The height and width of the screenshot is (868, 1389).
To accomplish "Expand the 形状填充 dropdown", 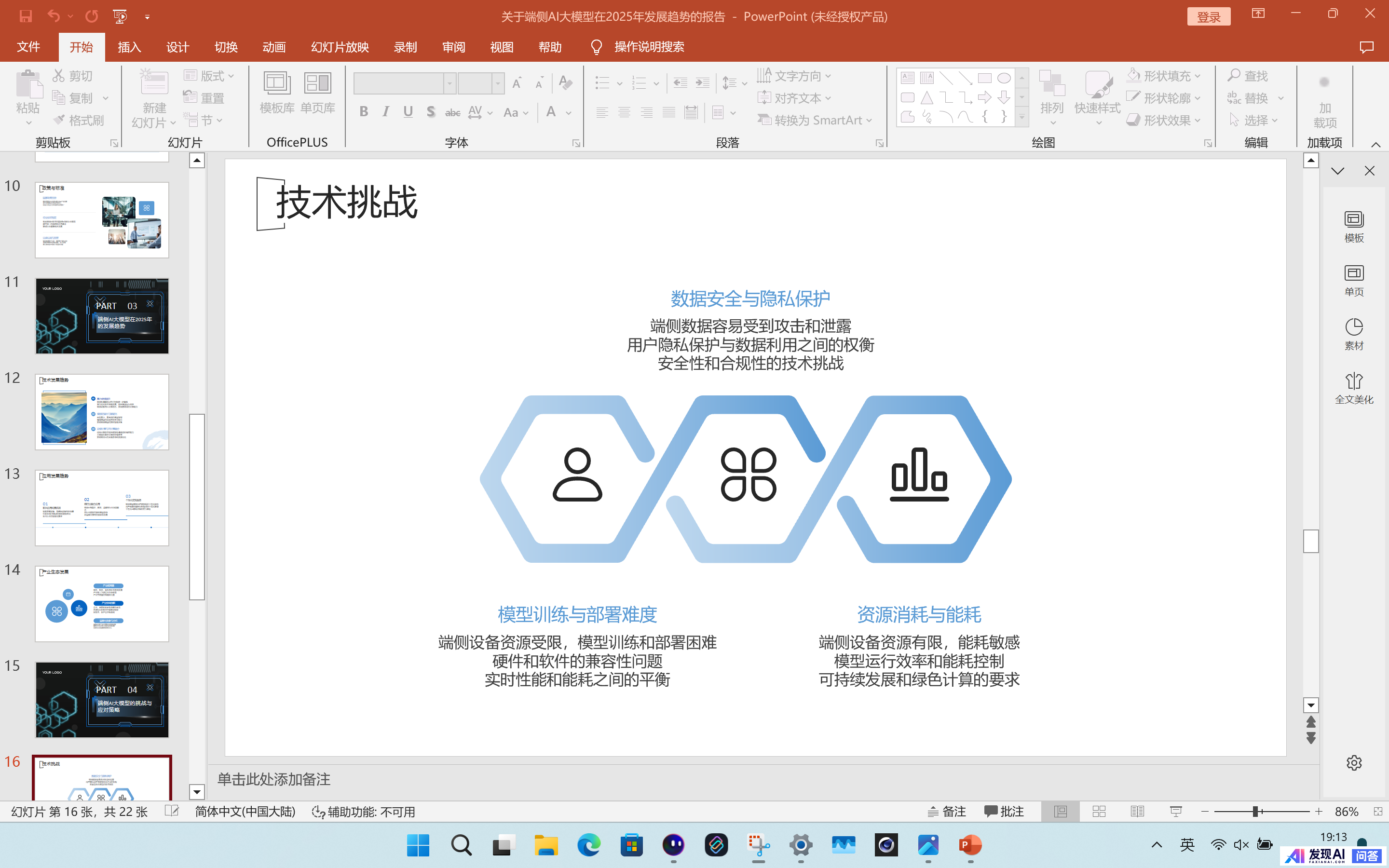I will coord(1198,76).
